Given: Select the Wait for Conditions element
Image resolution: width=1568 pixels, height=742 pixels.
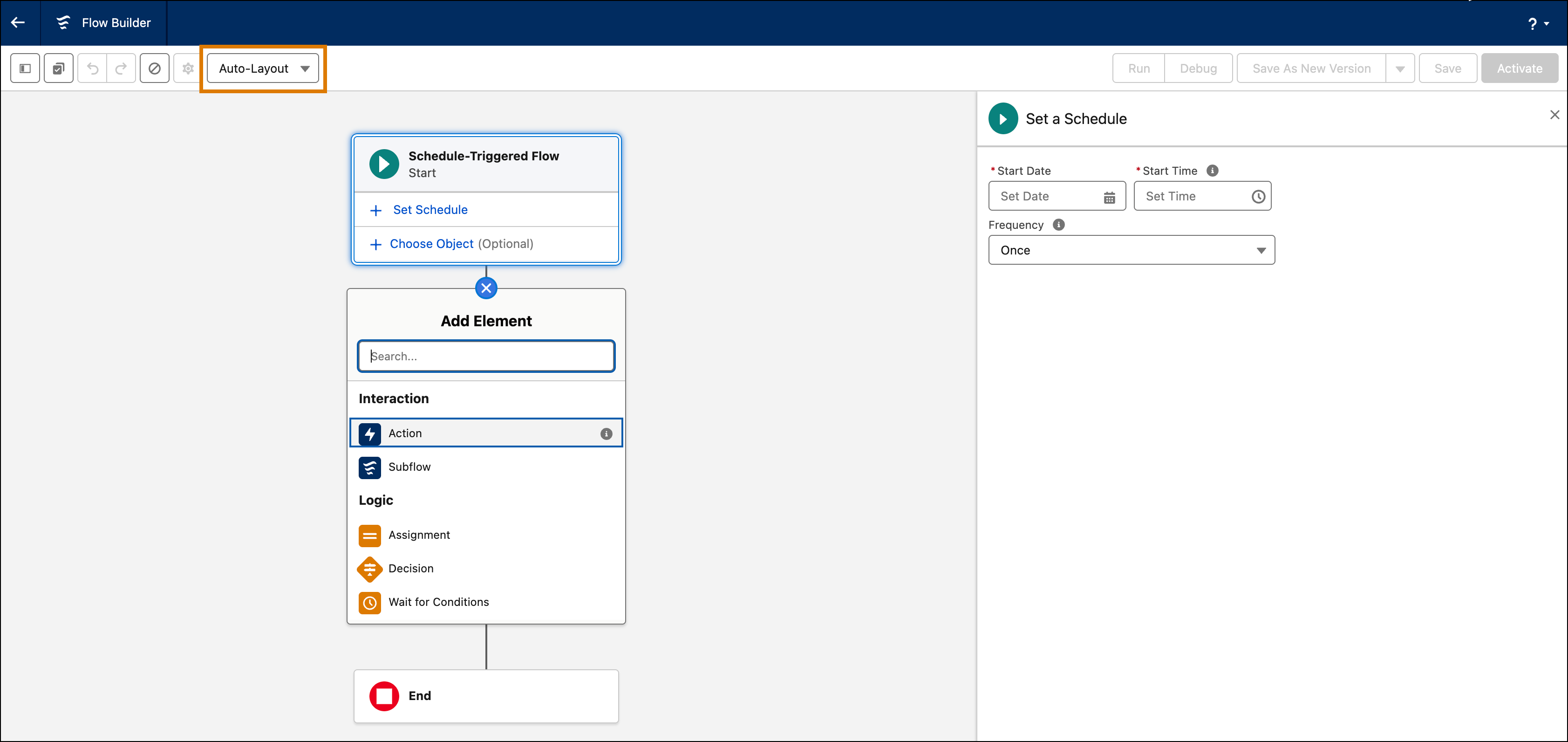Looking at the screenshot, I should point(486,602).
